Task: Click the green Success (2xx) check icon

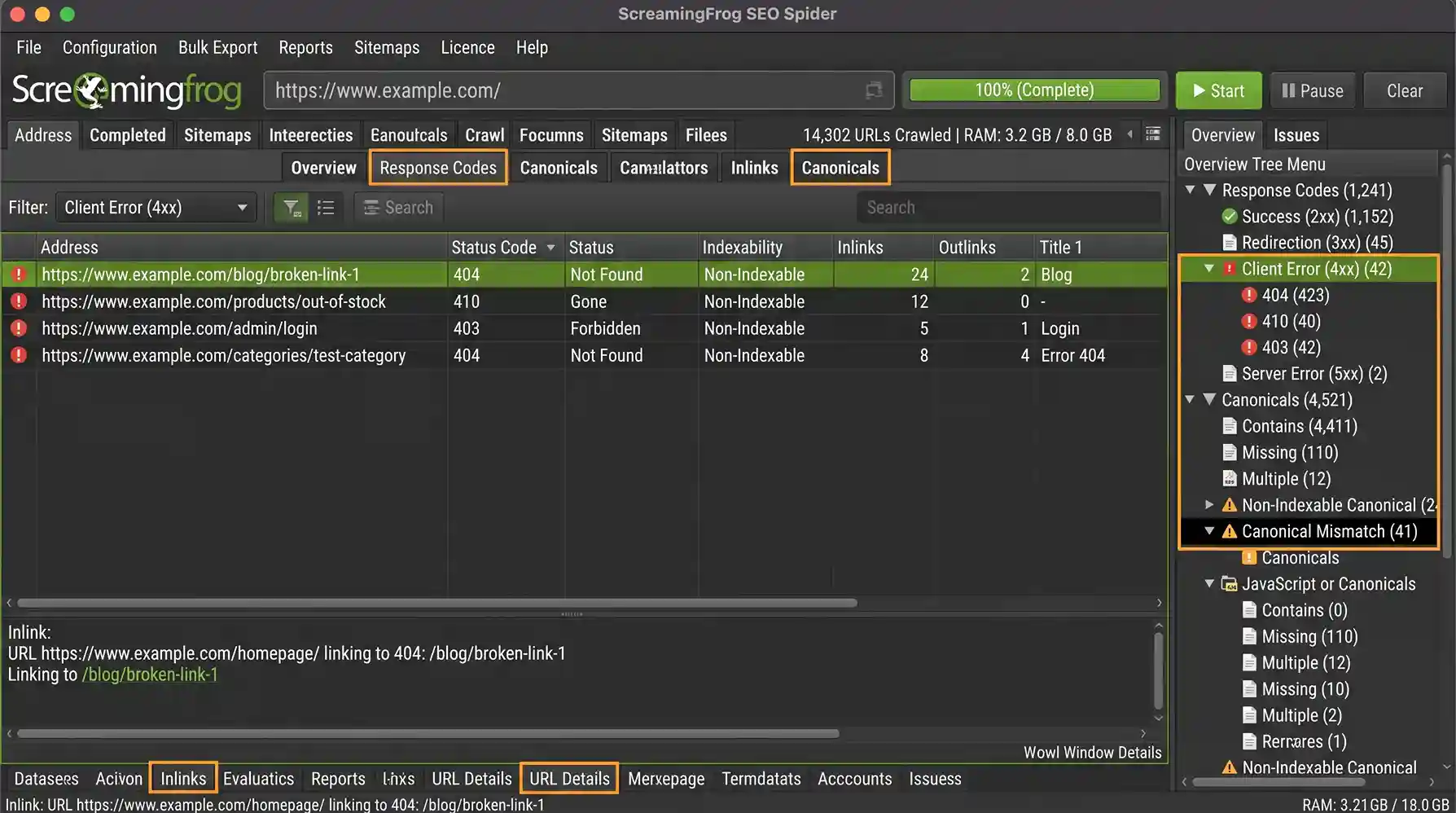Action: click(1230, 217)
